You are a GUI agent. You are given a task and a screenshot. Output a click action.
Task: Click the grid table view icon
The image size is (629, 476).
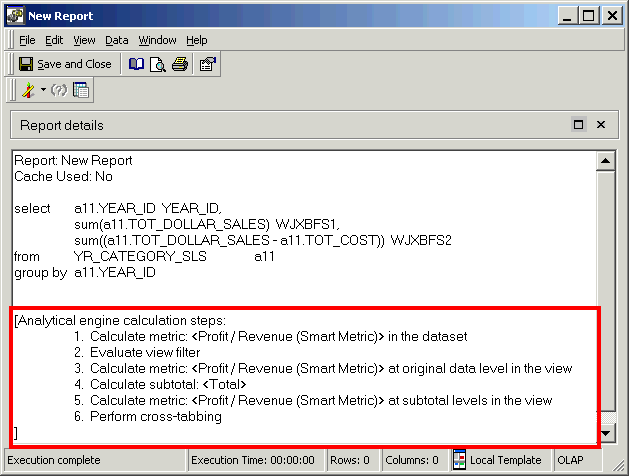click(x=81, y=90)
